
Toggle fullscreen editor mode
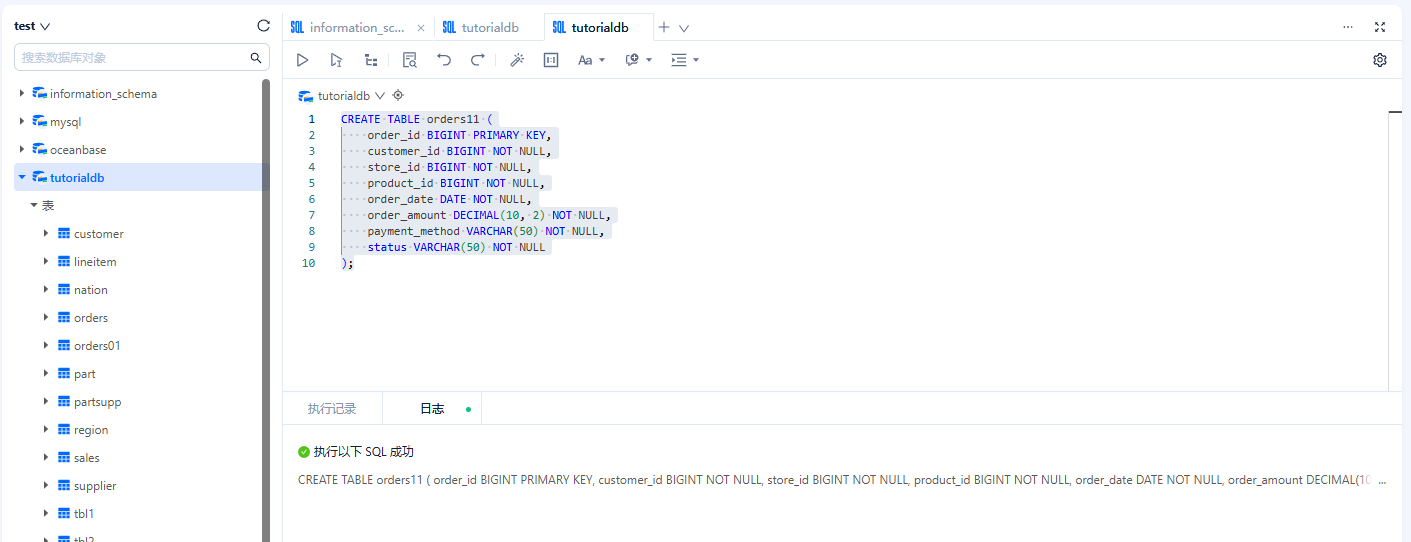(x=1381, y=27)
